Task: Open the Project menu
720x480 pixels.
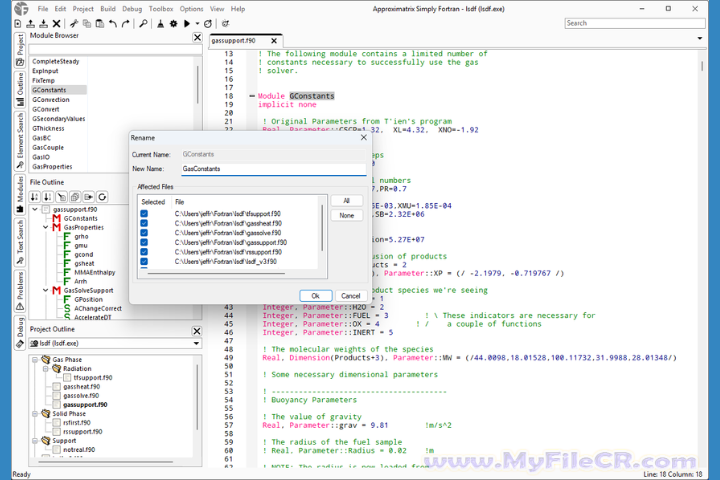Action: click(83, 9)
